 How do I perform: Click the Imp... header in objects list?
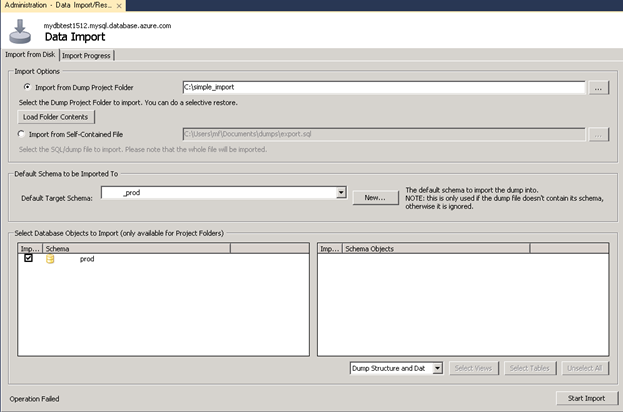click(330, 249)
